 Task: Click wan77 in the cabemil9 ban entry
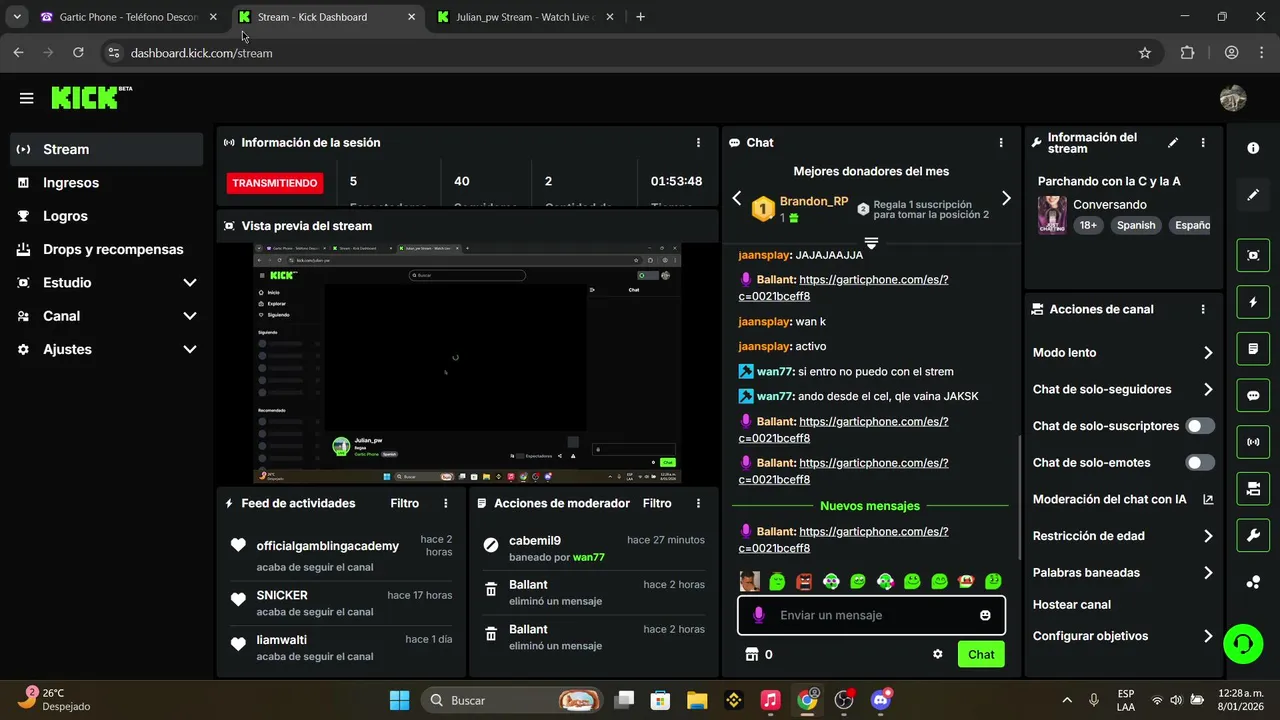coord(589,557)
